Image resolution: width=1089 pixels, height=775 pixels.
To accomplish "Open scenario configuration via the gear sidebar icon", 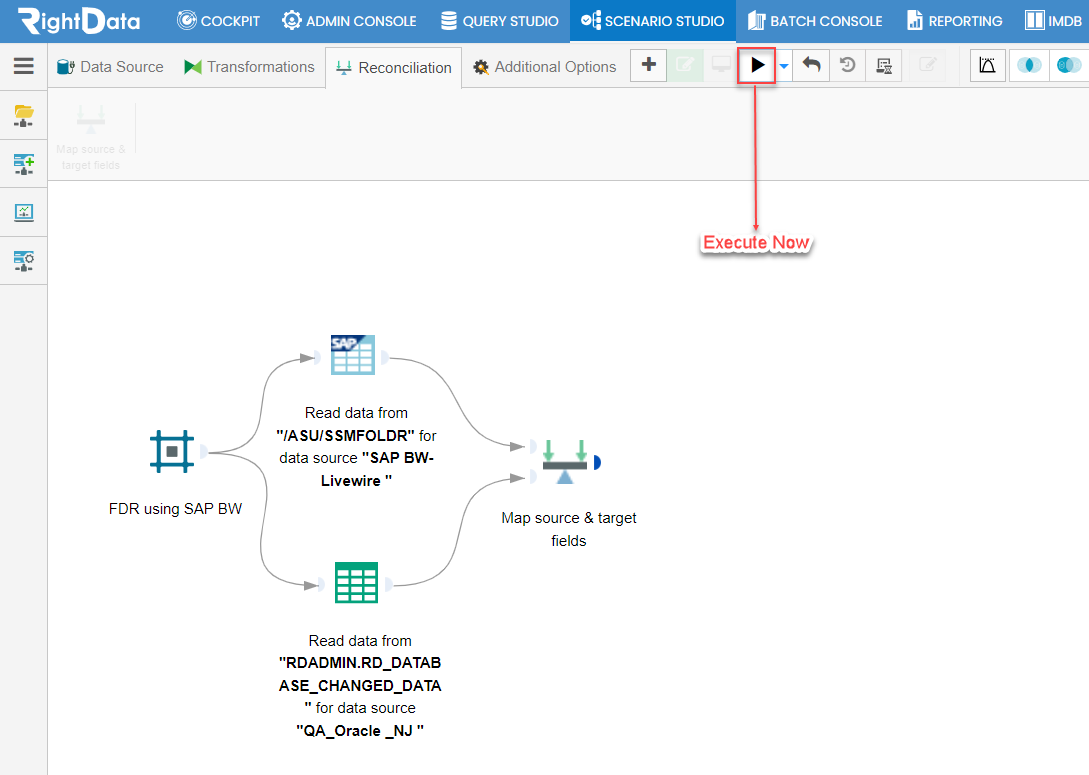I will 22,260.
